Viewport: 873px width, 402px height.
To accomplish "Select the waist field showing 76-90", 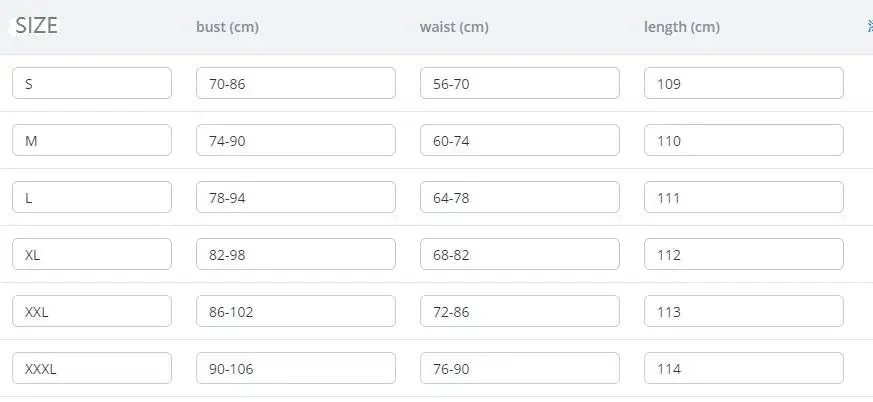I will coord(519,369).
